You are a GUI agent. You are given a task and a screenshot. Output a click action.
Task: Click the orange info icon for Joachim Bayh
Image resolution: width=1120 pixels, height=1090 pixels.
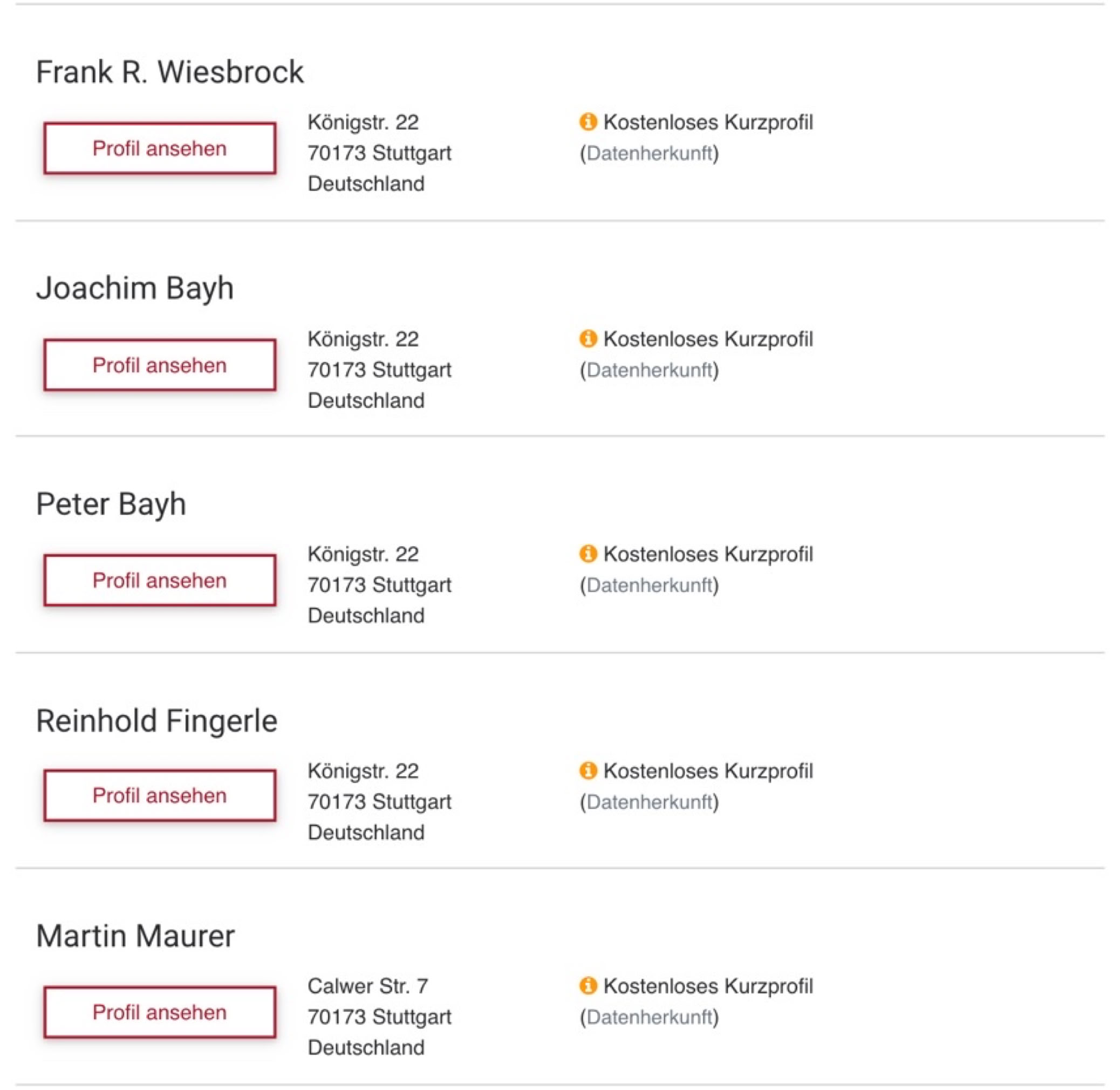(588, 338)
